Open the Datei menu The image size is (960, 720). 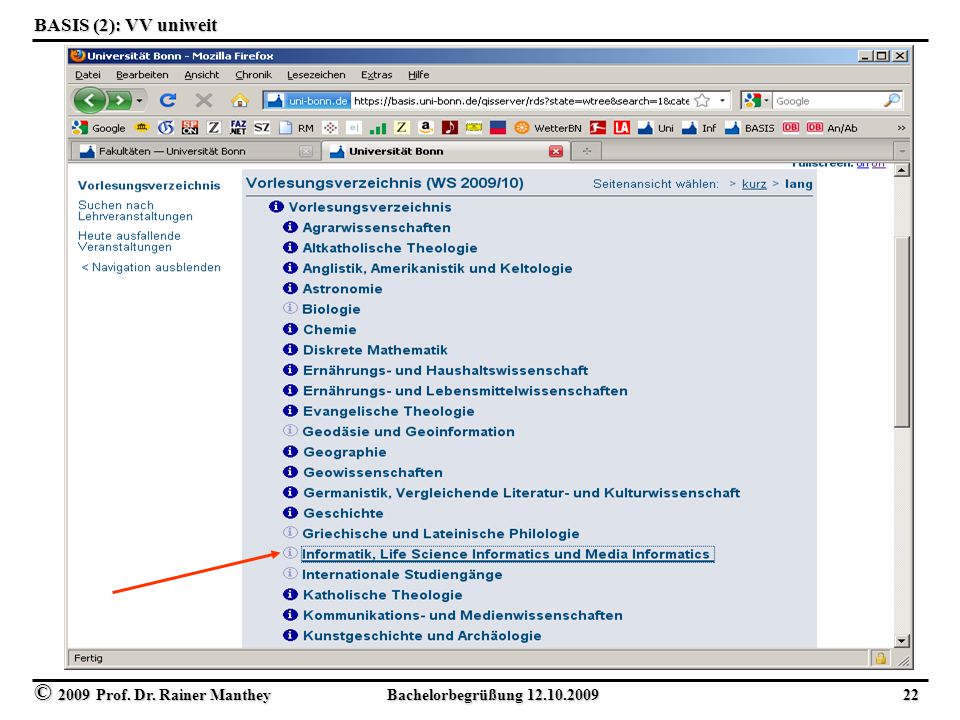point(88,75)
